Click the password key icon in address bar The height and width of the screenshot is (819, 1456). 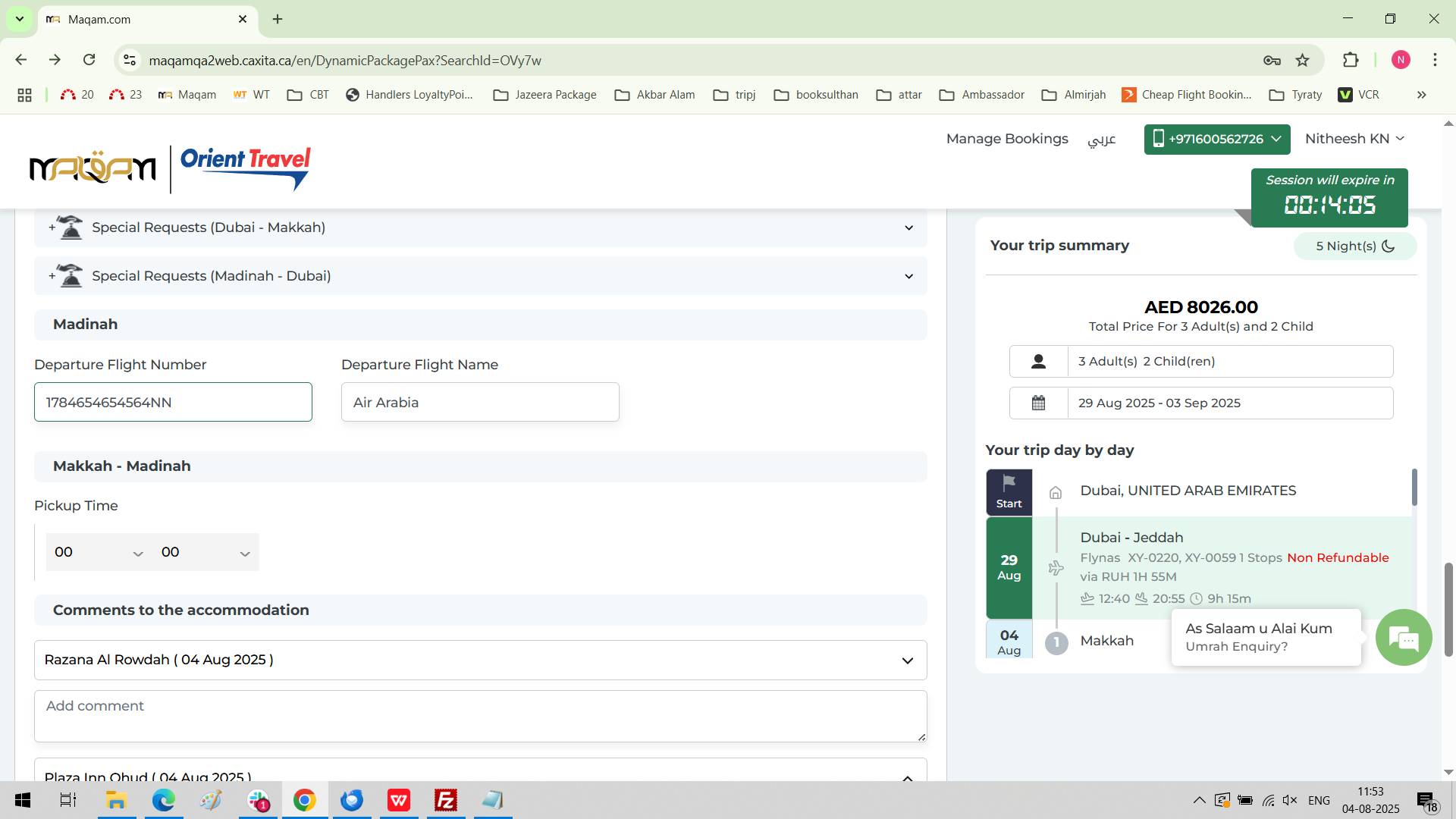click(1272, 61)
